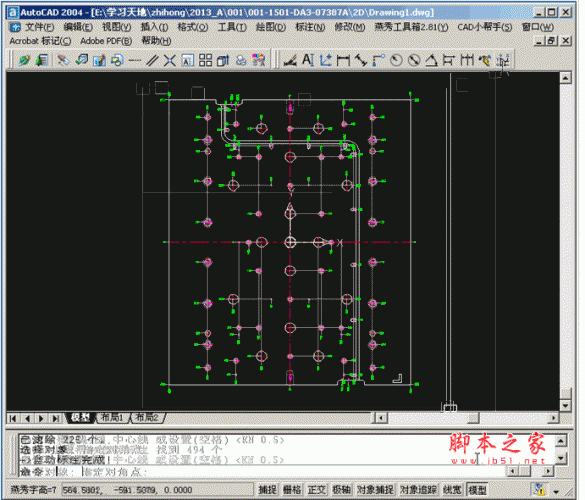
Task: Toggle 栅格 grid display in status bar
Action: click(292, 490)
